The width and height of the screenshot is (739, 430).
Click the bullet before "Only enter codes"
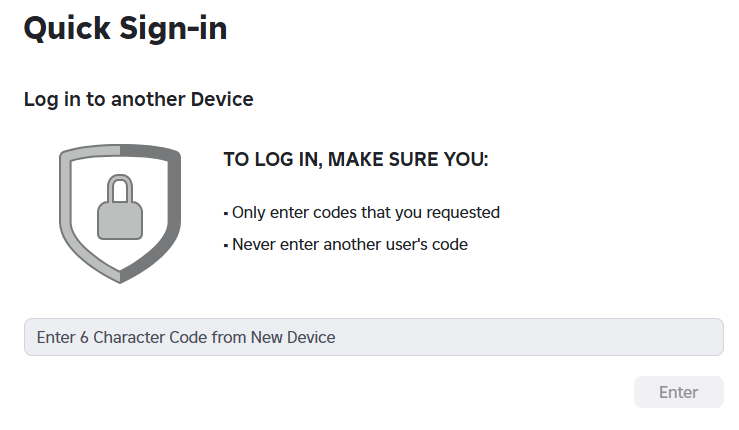[x=226, y=213]
